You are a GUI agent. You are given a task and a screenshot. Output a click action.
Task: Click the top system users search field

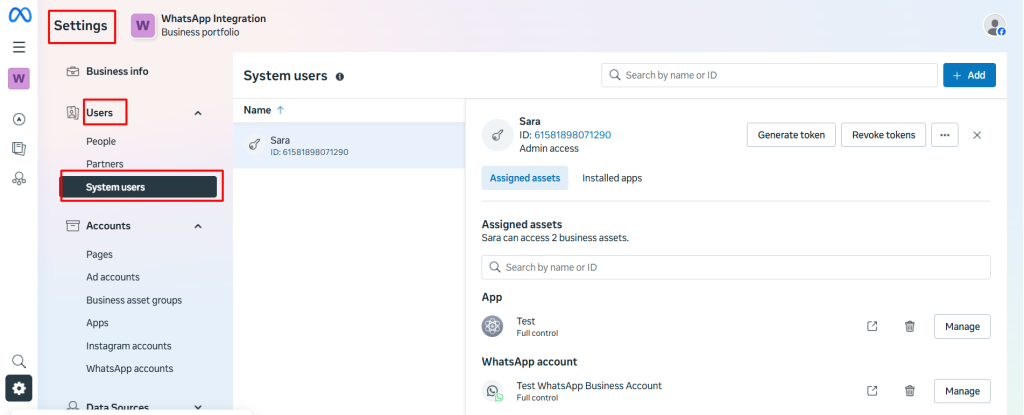(768, 75)
